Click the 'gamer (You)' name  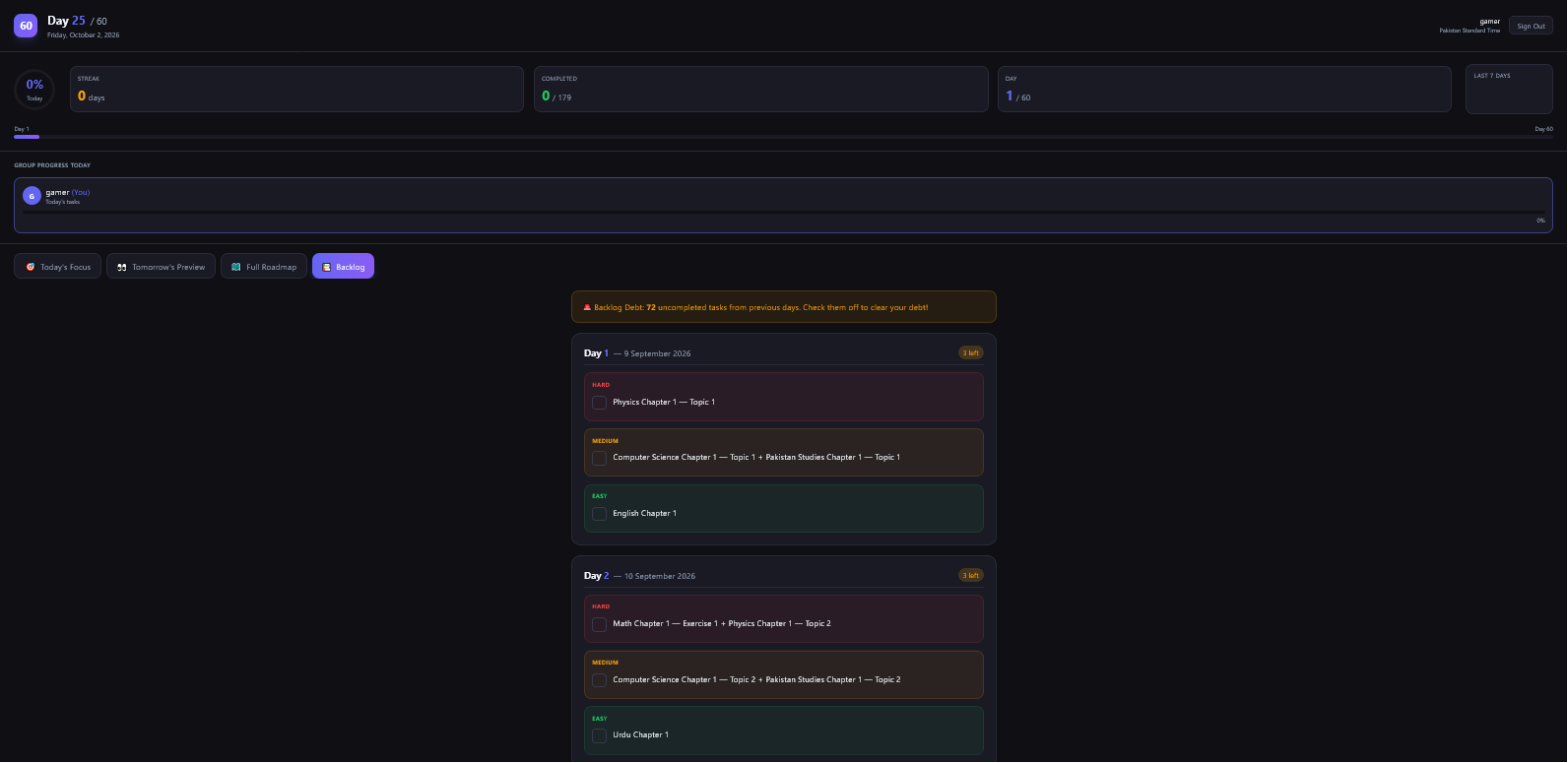tap(68, 192)
